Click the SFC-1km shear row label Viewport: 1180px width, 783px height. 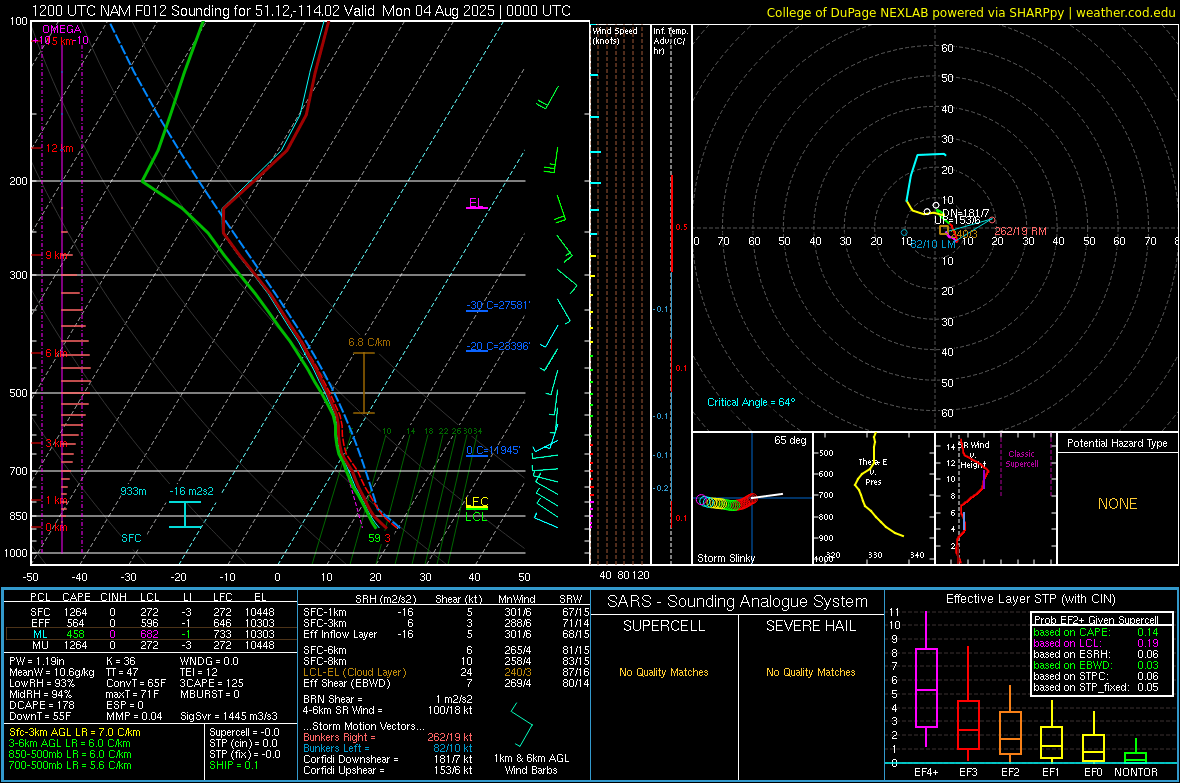coord(325,612)
